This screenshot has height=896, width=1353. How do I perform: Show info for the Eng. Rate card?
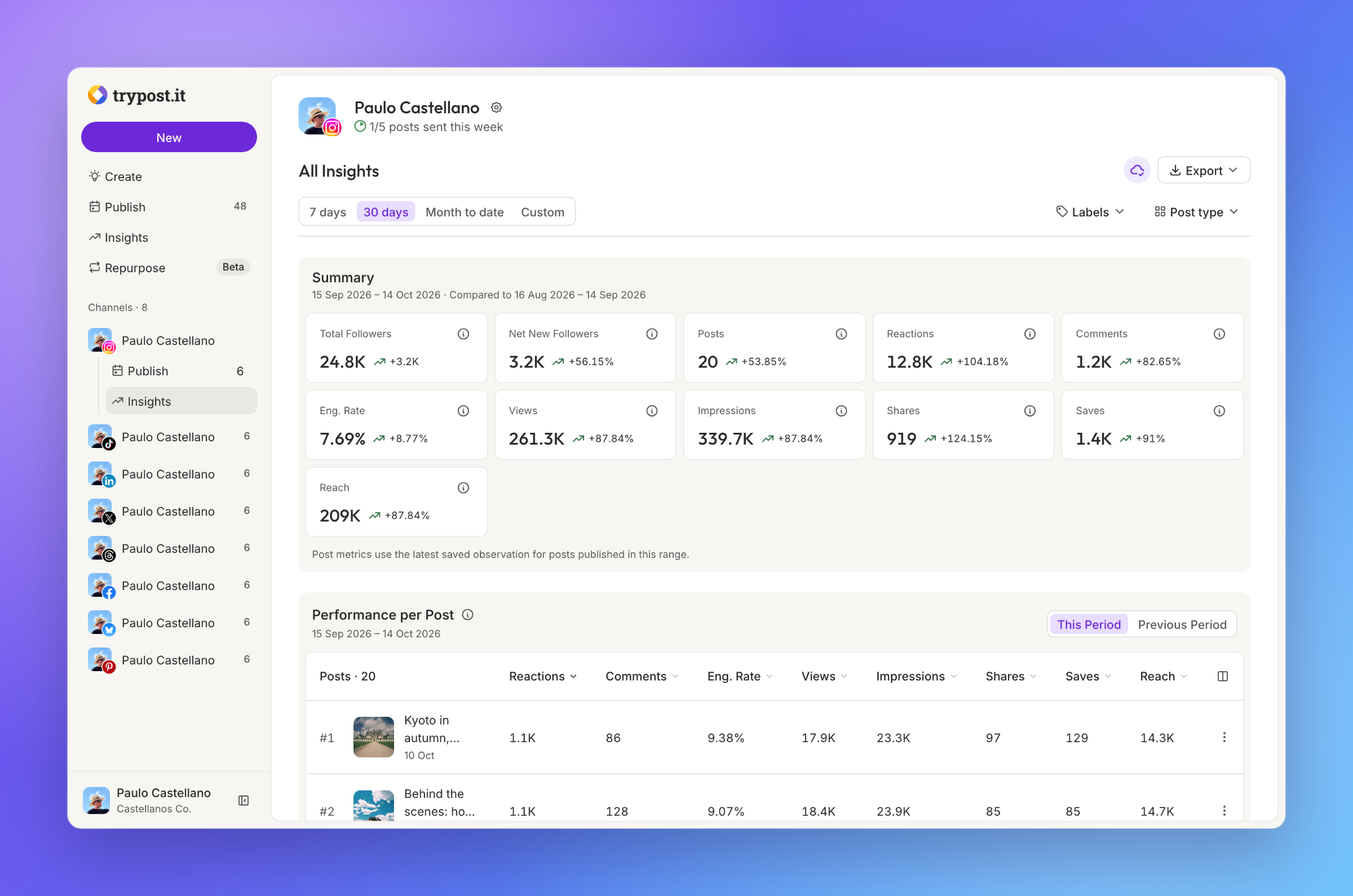click(x=463, y=411)
